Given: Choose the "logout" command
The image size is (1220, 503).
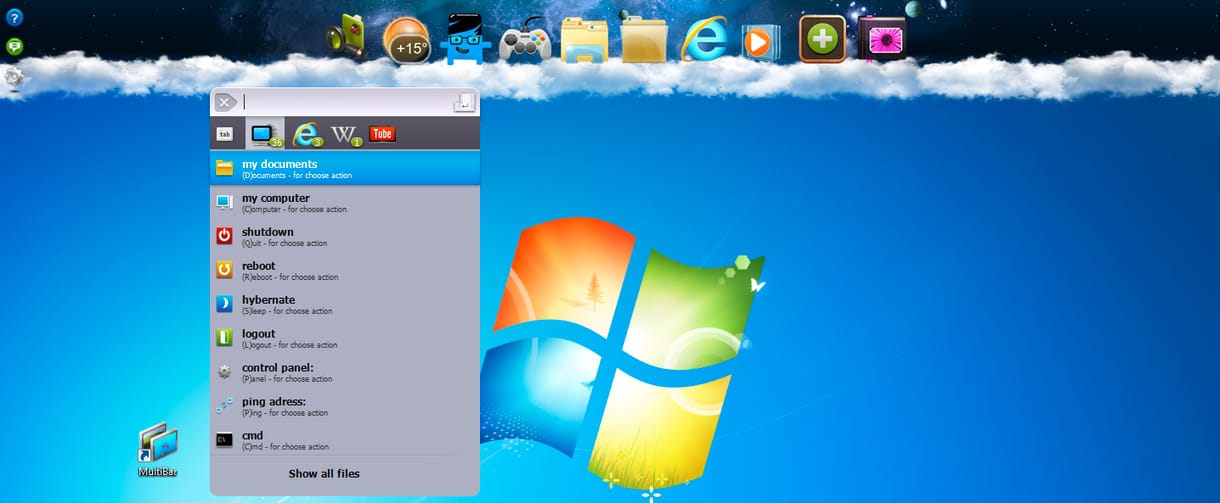Looking at the screenshot, I should pos(345,338).
